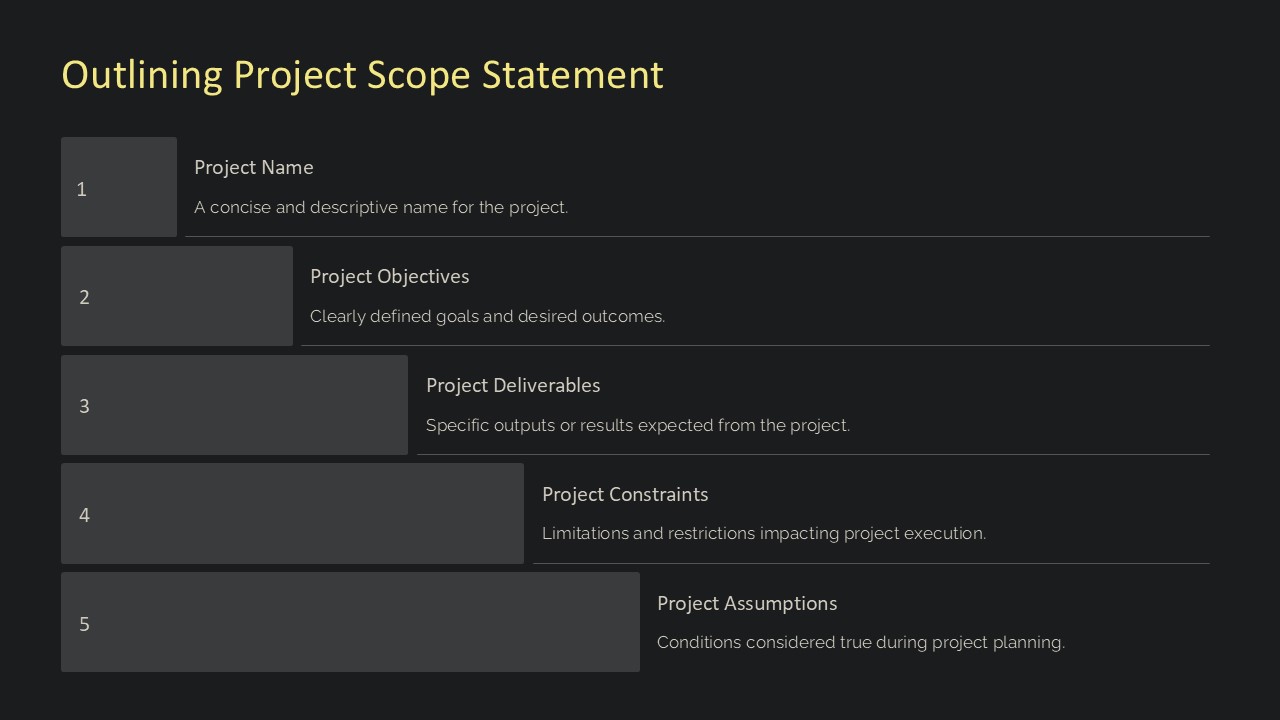Select the number 3 label

point(84,406)
